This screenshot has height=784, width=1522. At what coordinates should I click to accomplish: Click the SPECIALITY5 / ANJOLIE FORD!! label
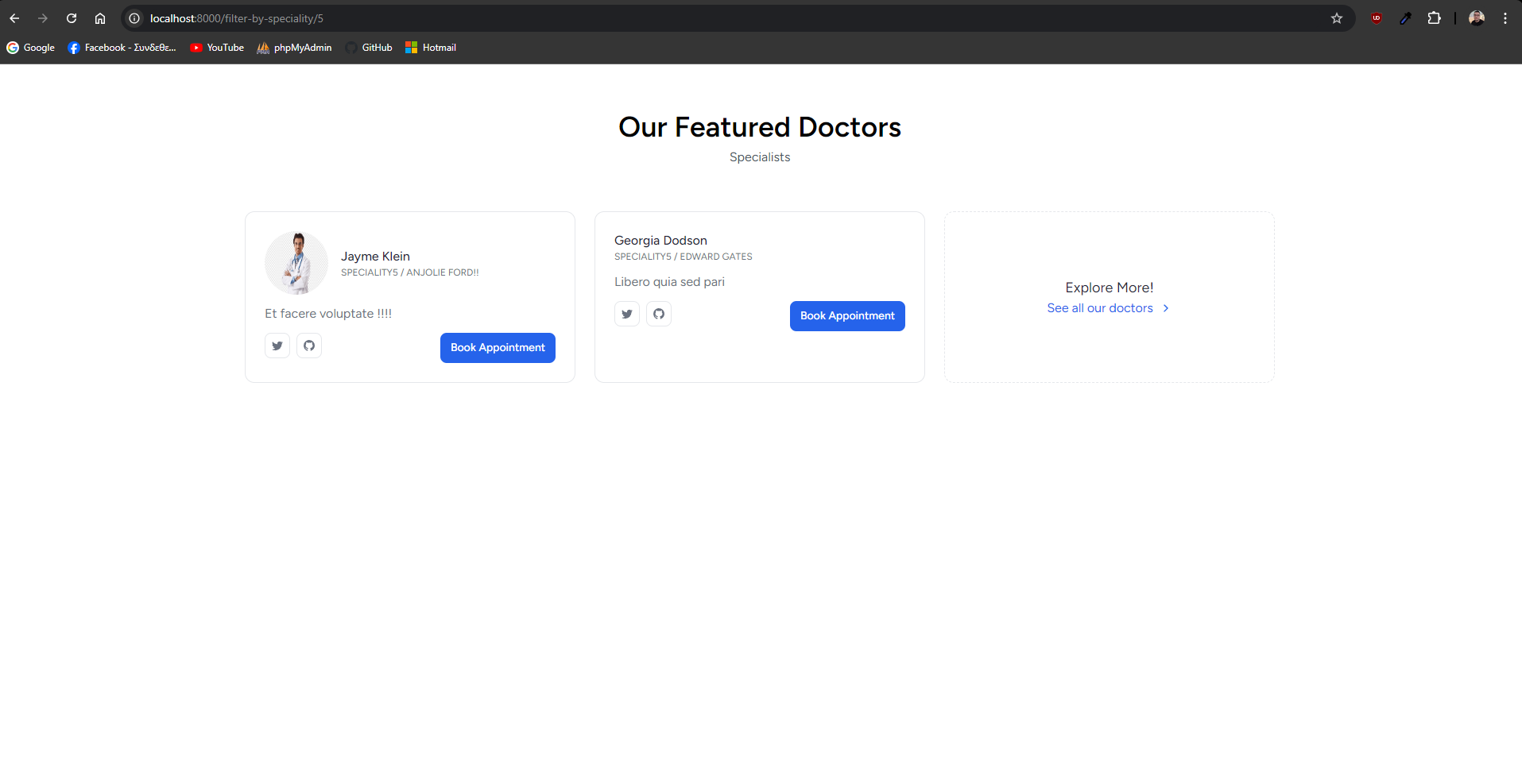pyautogui.click(x=410, y=272)
